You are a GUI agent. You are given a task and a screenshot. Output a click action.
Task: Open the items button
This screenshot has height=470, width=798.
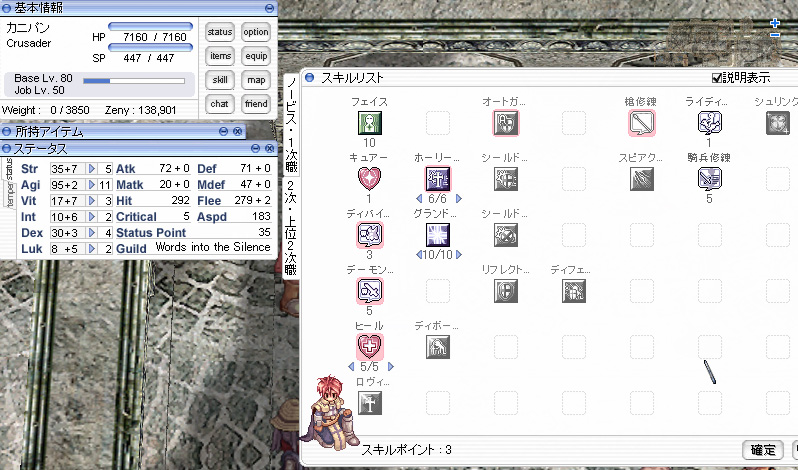click(x=220, y=55)
